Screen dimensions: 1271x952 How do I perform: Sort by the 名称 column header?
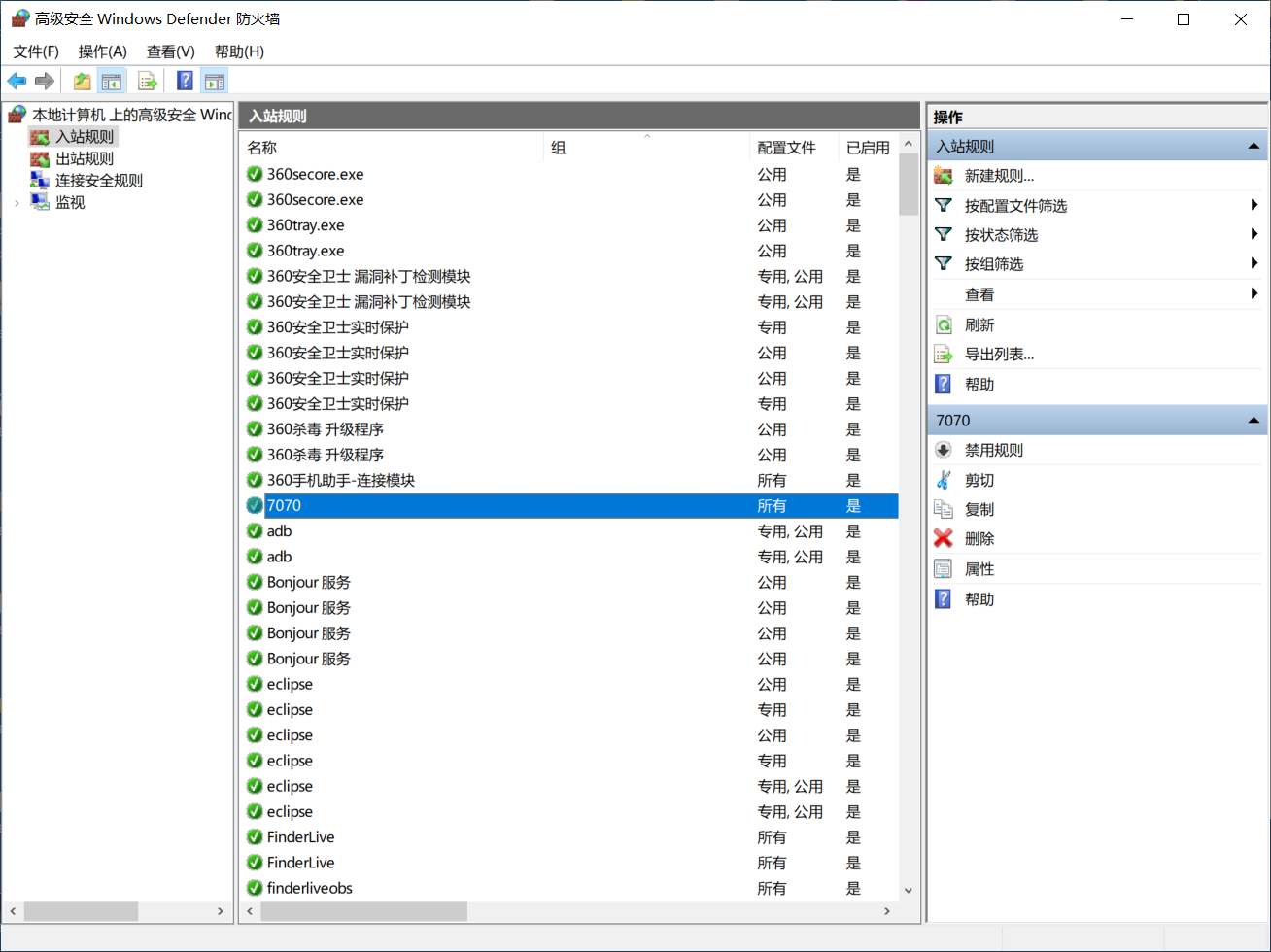tap(392, 148)
